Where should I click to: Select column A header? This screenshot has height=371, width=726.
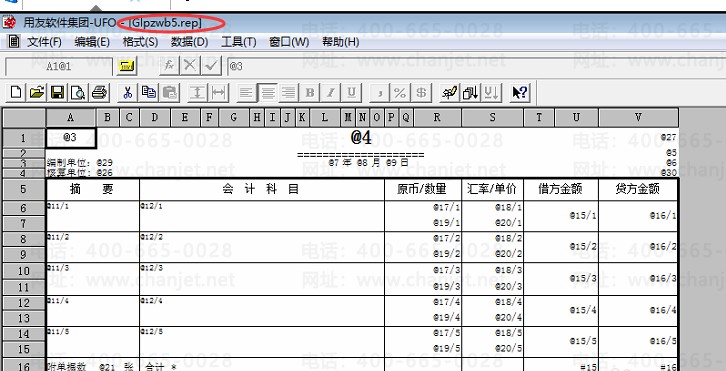pyautogui.click(x=71, y=118)
